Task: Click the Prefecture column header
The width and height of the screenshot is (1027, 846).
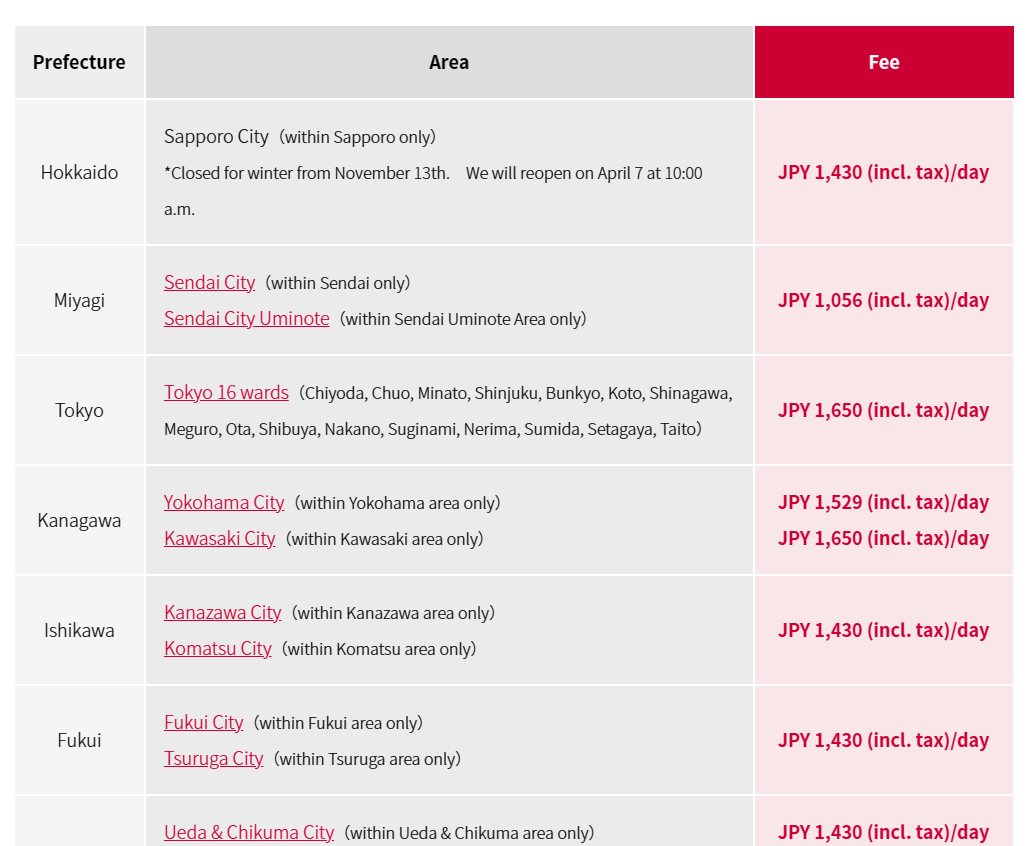Action: (x=79, y=62)
